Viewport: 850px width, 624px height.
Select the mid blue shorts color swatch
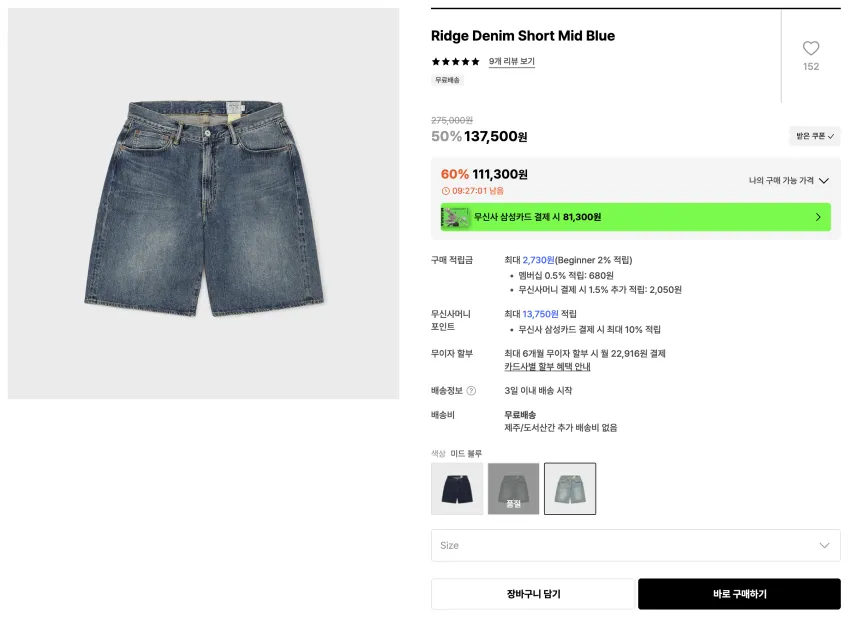click(x=570, y=488)
